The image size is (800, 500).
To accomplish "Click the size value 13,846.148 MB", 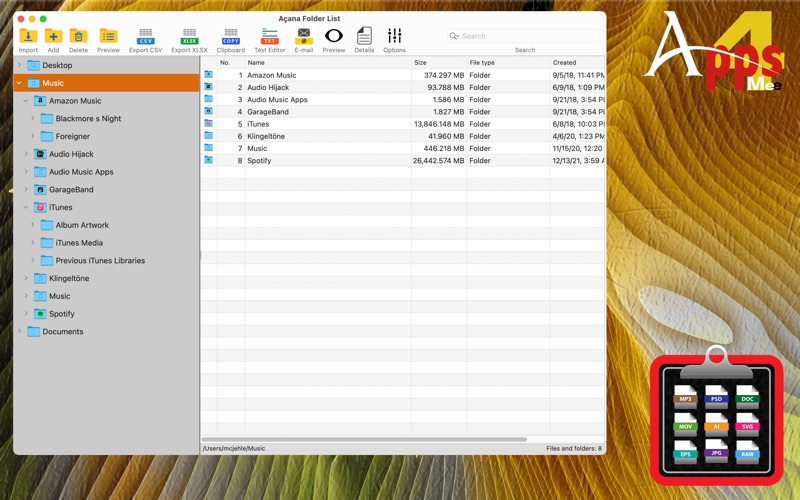I will click(x=439, y=123).
